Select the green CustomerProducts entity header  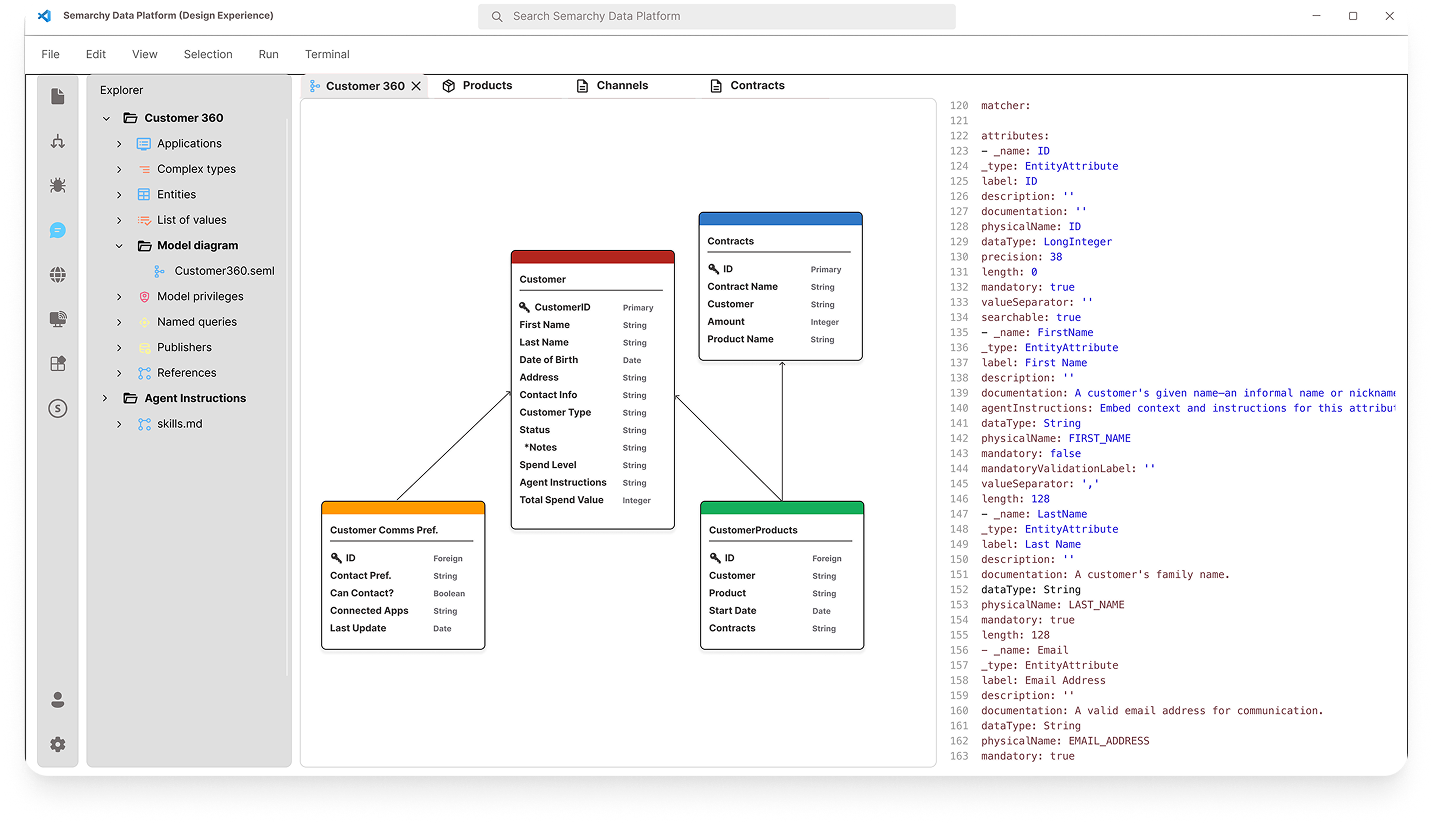(x=782, y=508)
